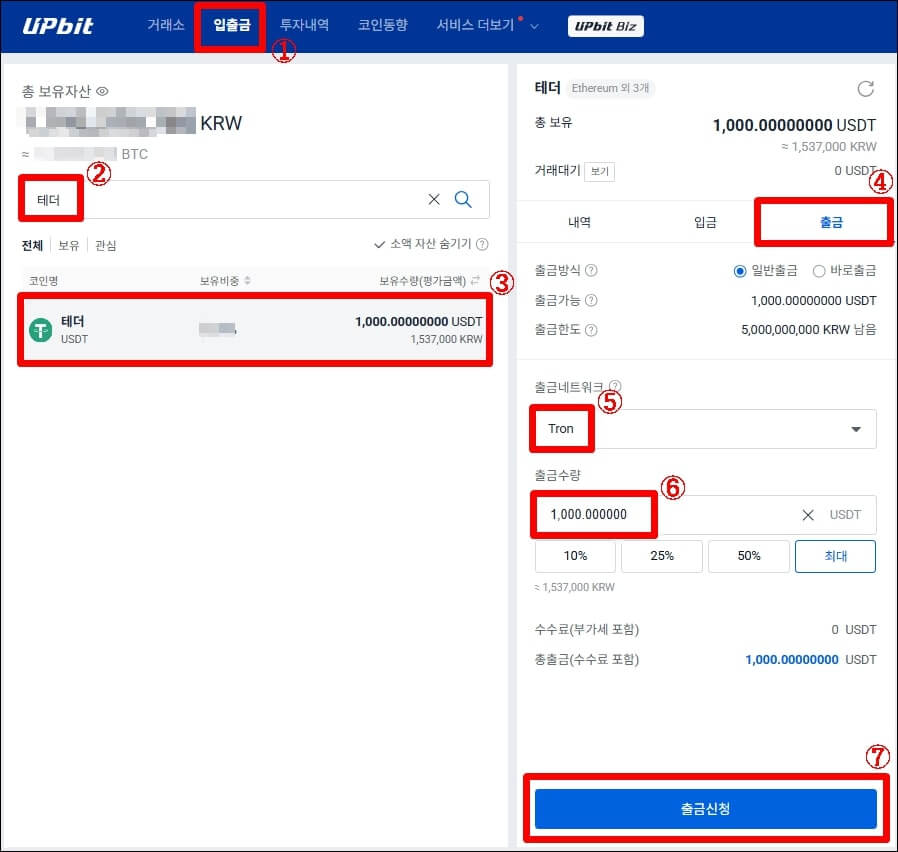Select the 50% withdrawal amount control
Viewport: 898px width, 852px height.
748,556
